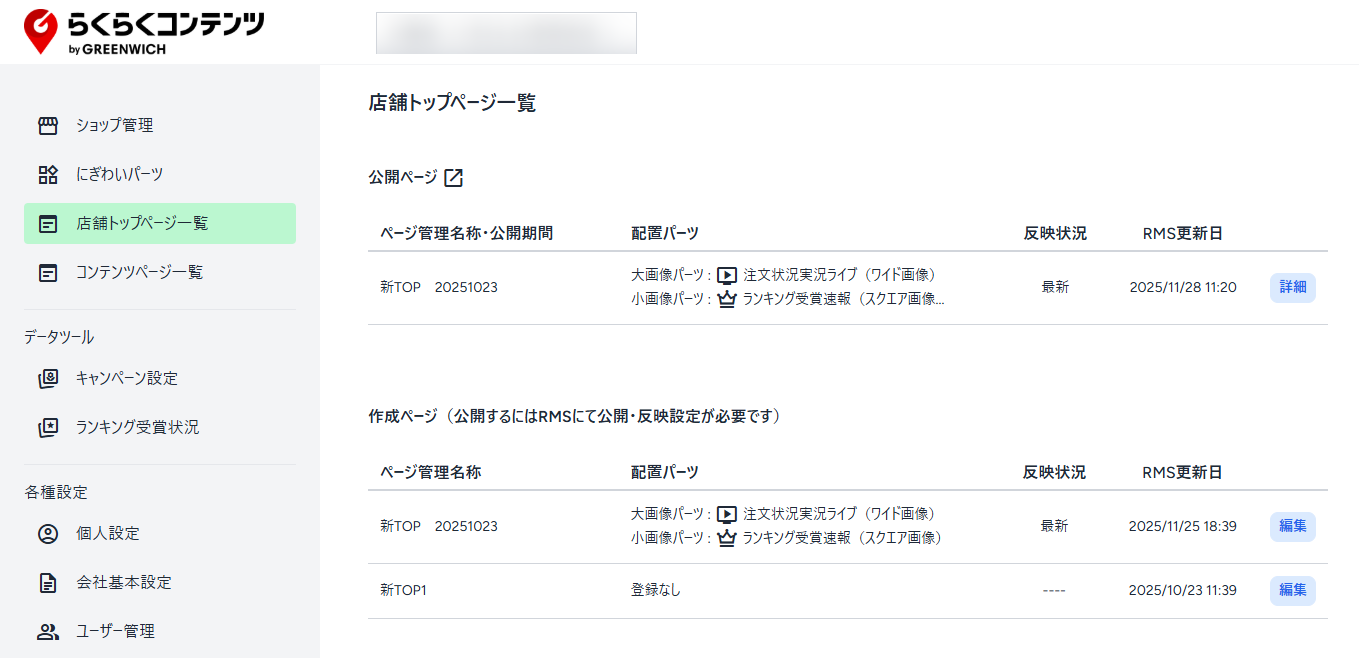Click the 新TOP1 page name

tap(404, 591)
